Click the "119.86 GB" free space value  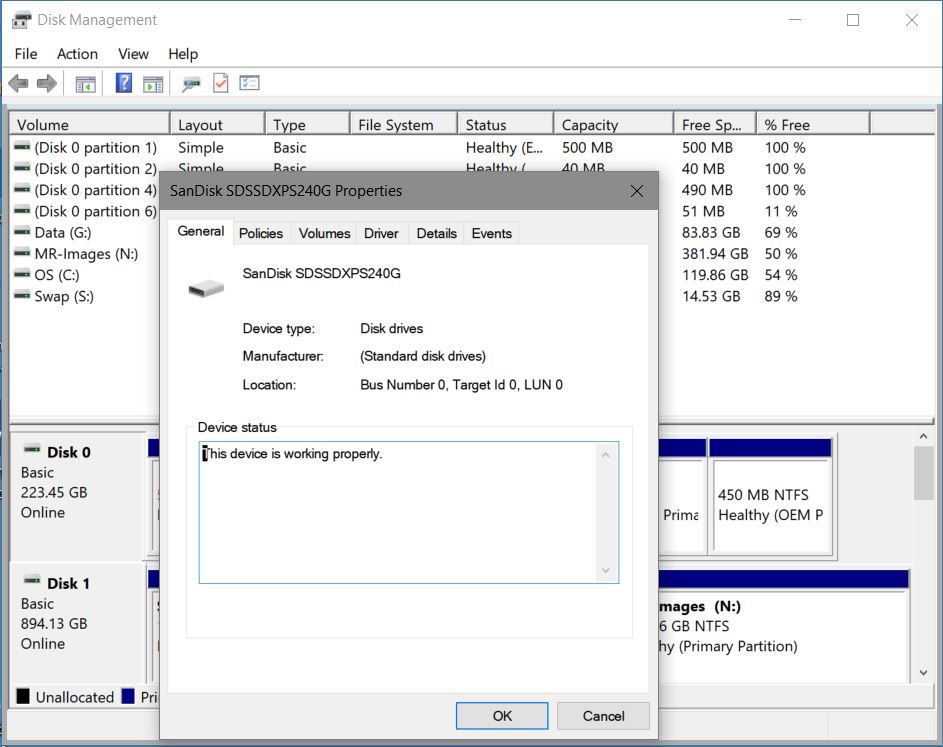point(715,275)
